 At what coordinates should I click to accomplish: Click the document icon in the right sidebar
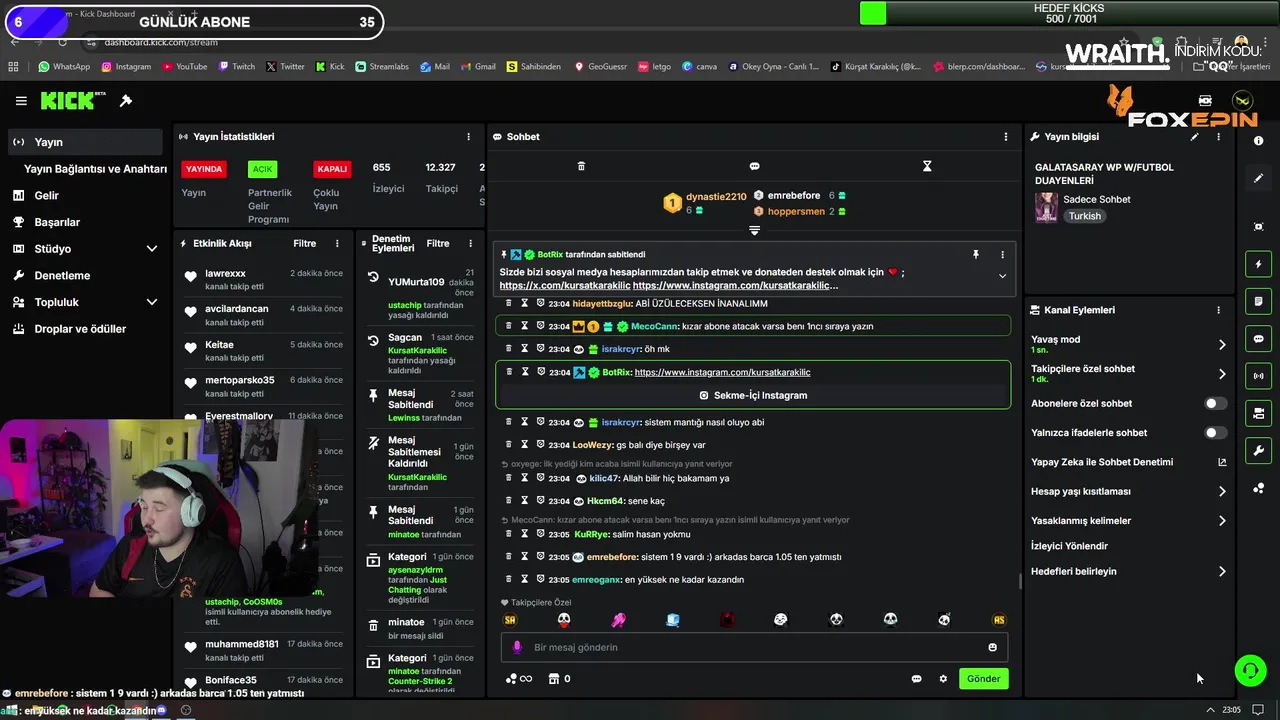[1258, 301]
